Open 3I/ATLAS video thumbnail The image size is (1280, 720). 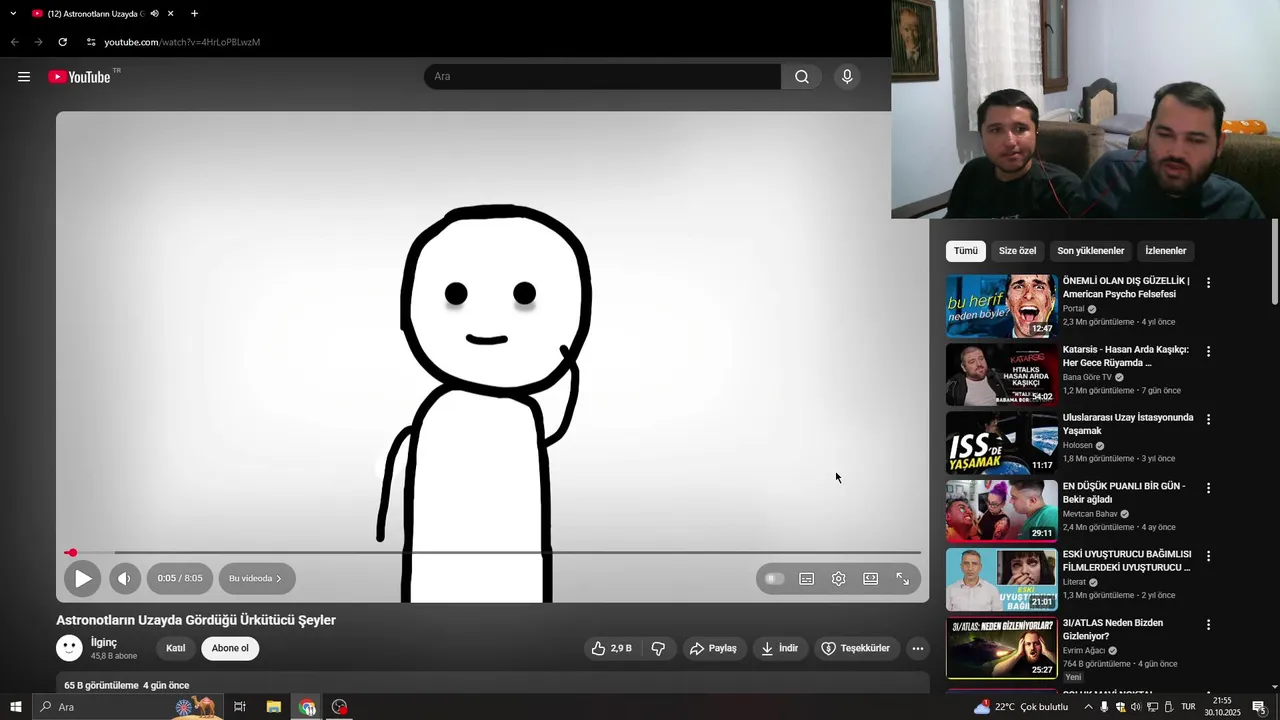1001,648
